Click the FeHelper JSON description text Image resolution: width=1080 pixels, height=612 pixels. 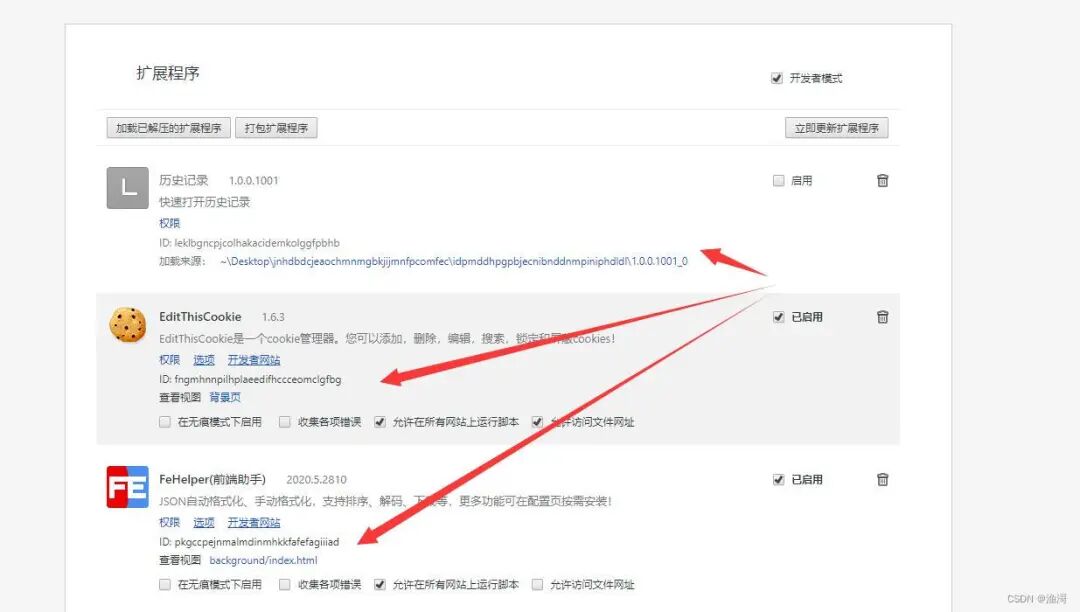(x=385, y=500)
